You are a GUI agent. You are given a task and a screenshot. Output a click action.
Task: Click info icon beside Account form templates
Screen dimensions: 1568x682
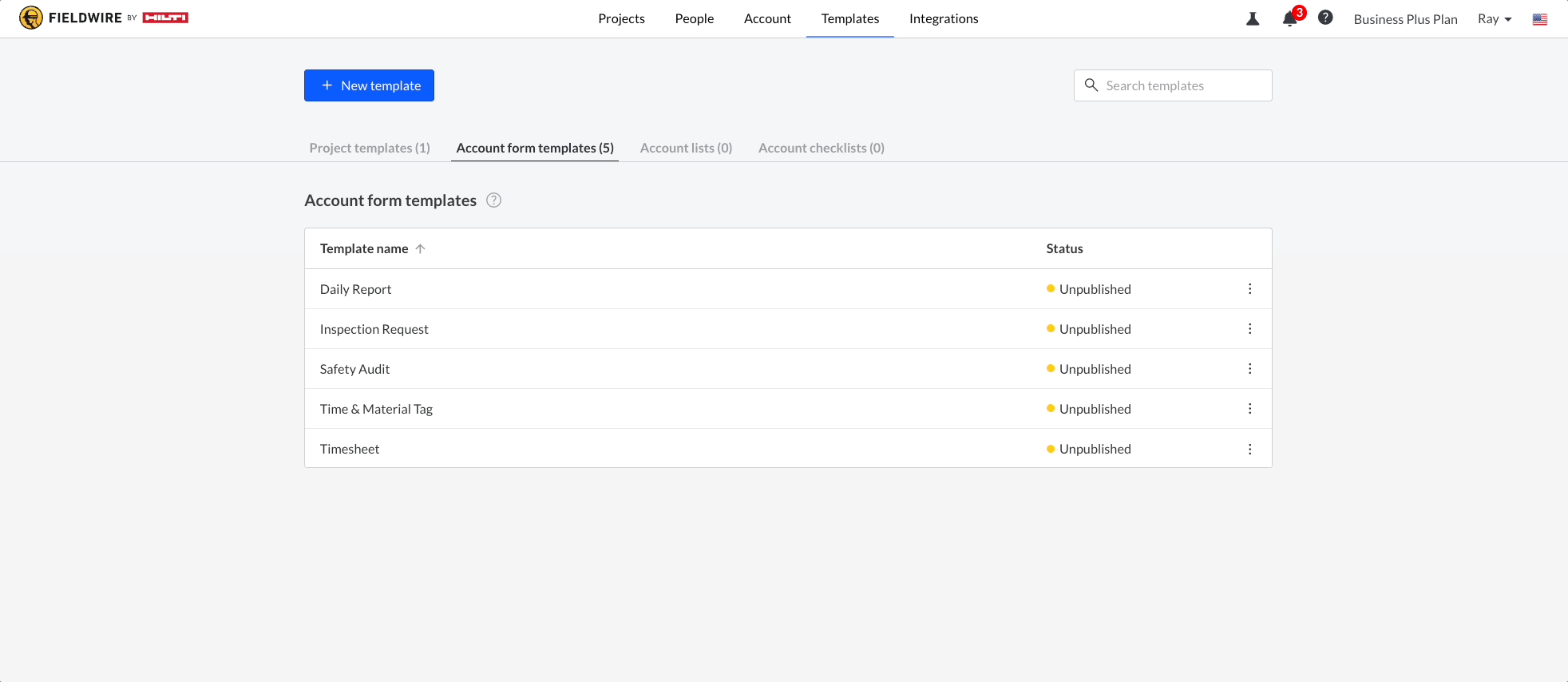[494, 200]
